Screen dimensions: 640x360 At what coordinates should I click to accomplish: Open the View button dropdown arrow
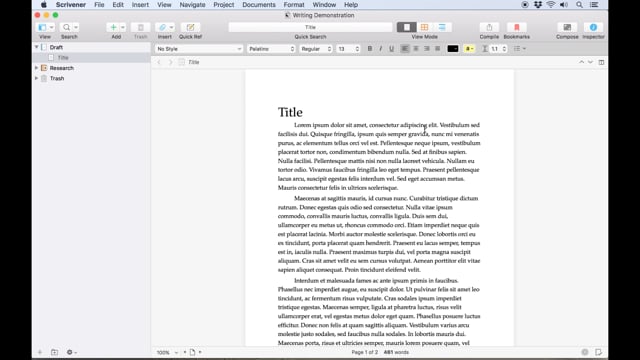tap(51, 27)
